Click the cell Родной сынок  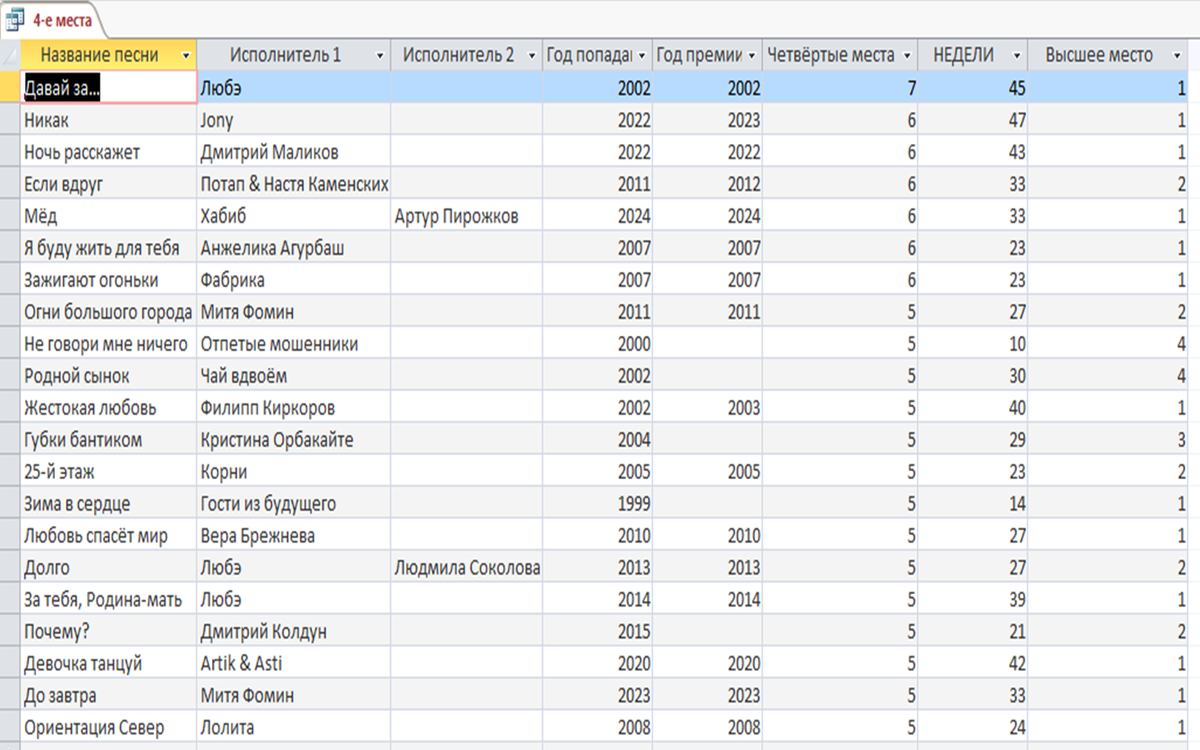pos(108,376)
